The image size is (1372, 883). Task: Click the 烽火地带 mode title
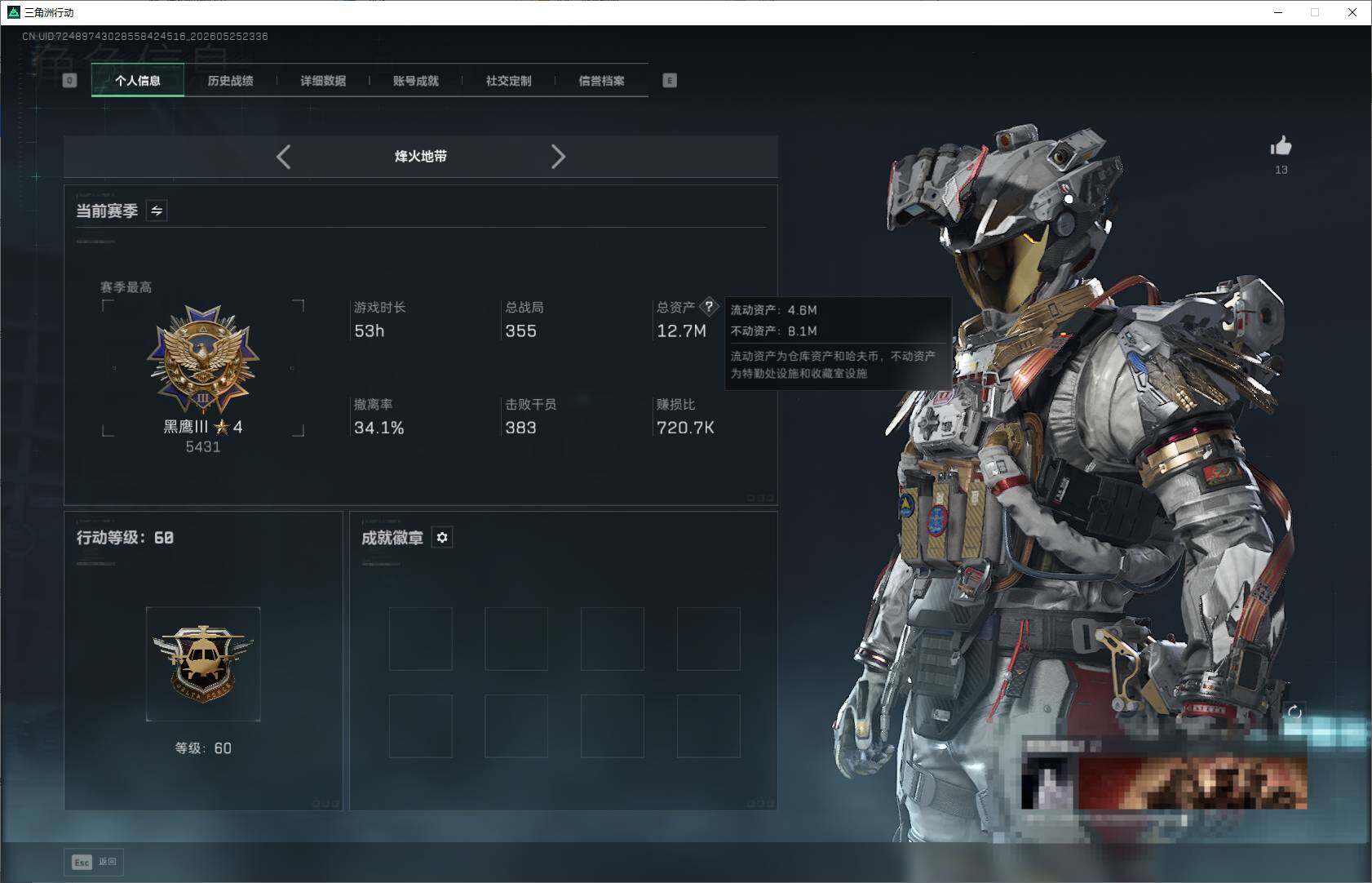coord(421,156)
